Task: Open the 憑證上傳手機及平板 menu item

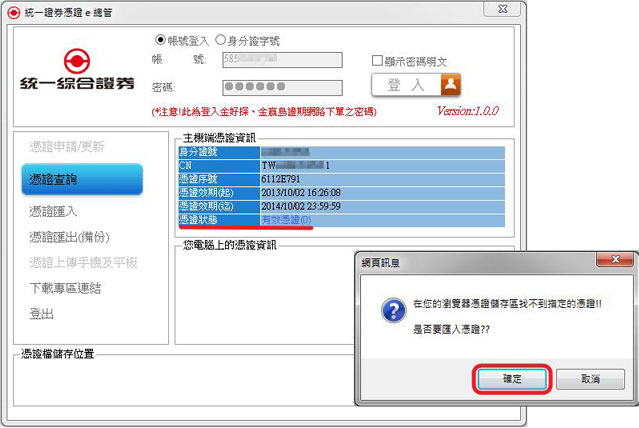Action: [x=83, y=263]
